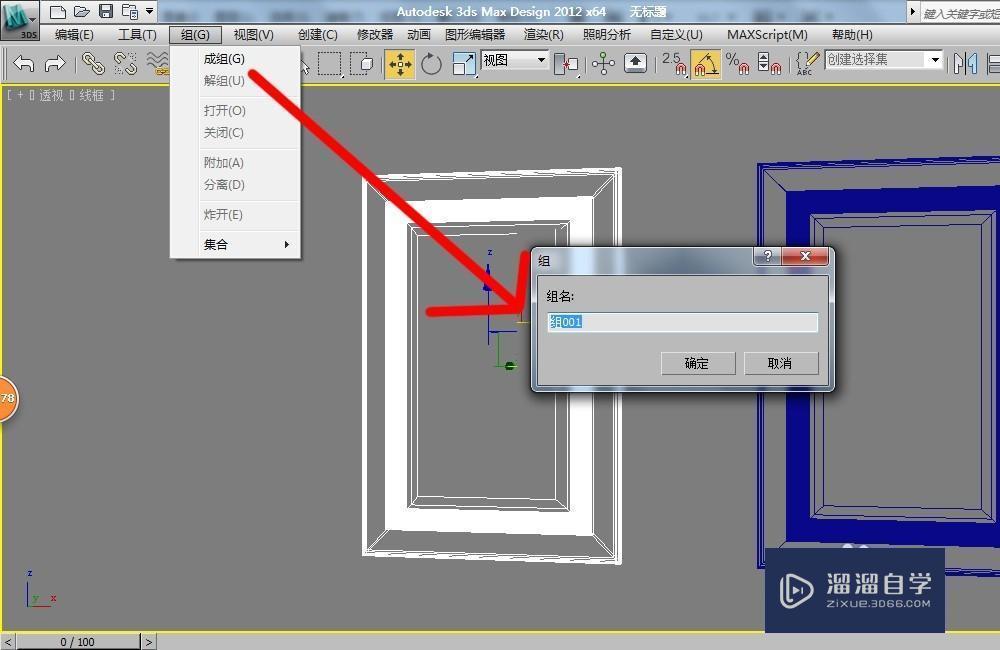Screen dimensions: 1000x650
Task: Select the Unlink Selection broken-chain tool
Action: [x=126, y=64]
